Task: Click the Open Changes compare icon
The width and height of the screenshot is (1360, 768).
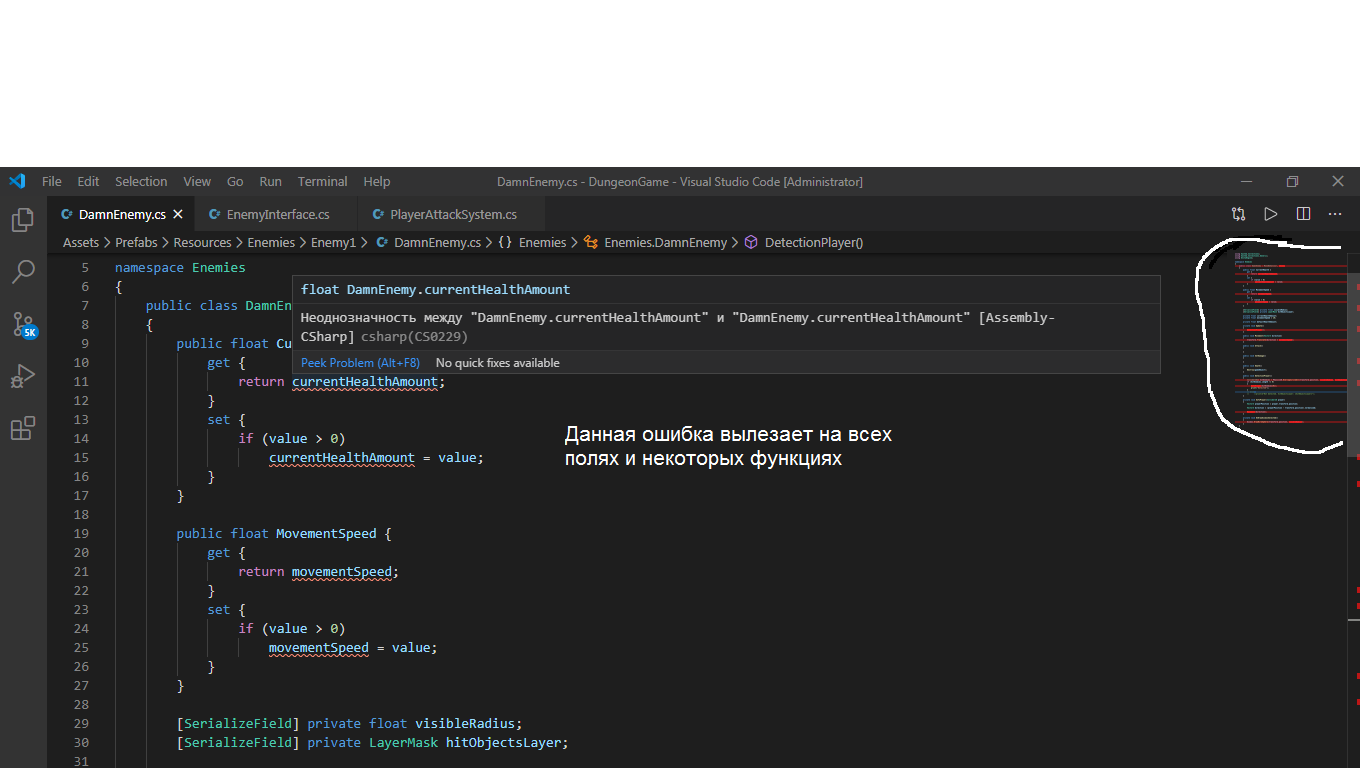Action: tap(1239, 214)
